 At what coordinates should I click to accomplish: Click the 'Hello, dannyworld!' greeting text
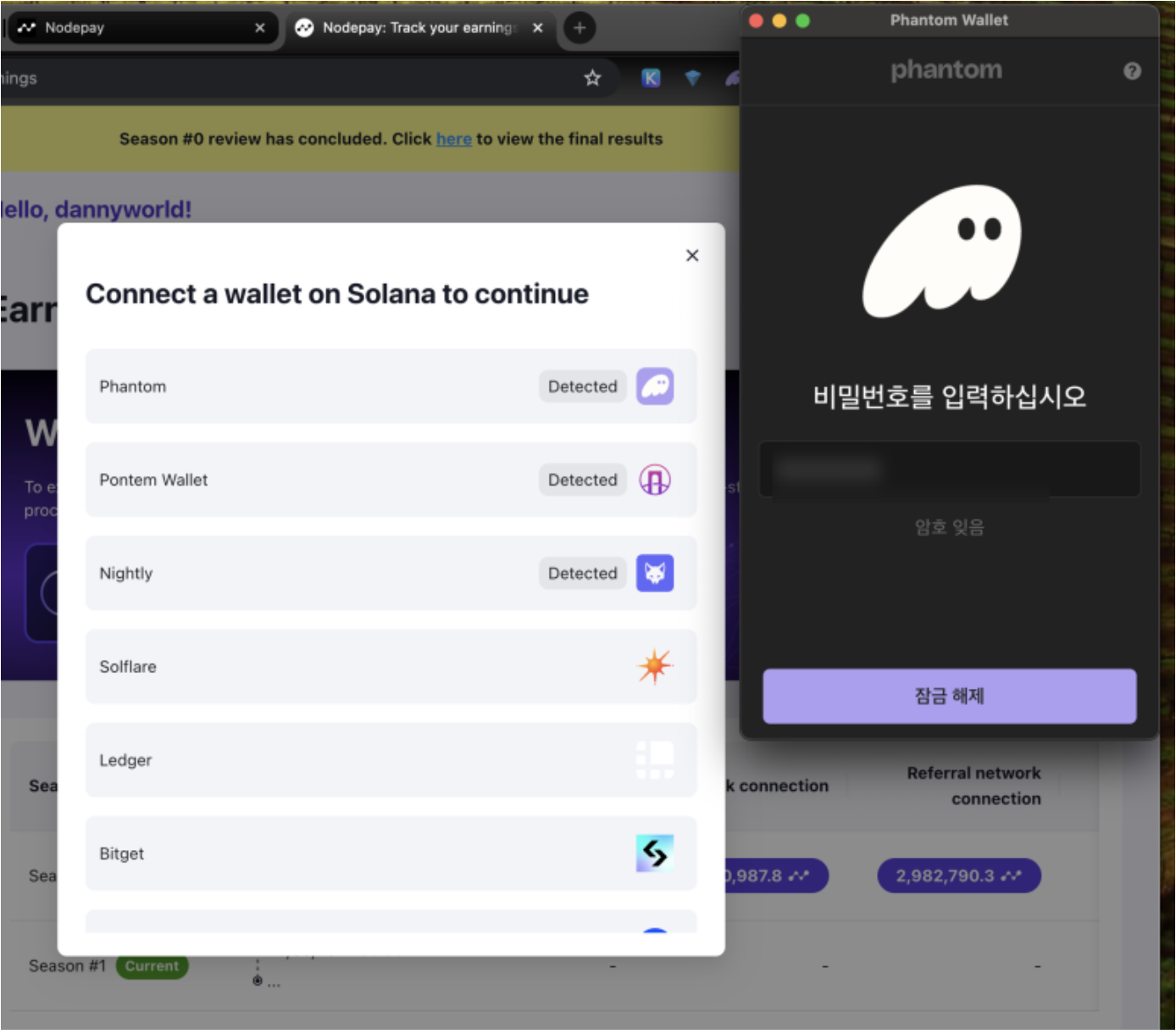coord(96,209)
